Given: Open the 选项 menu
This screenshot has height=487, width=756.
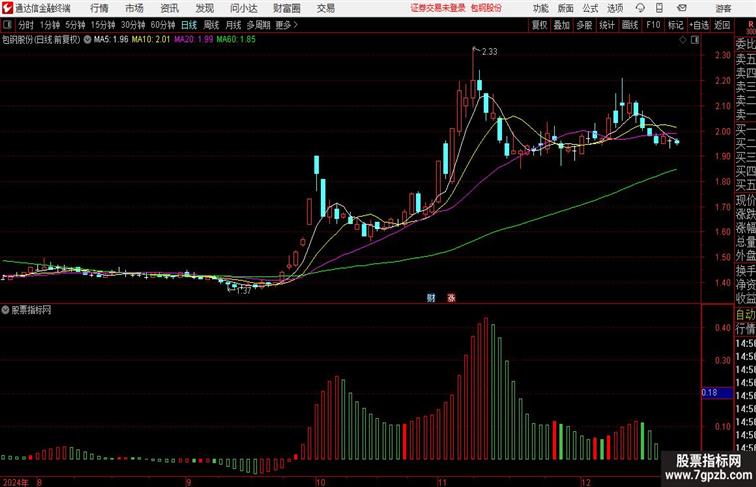Looking at the screenshot, I should (x=615, y=8).
